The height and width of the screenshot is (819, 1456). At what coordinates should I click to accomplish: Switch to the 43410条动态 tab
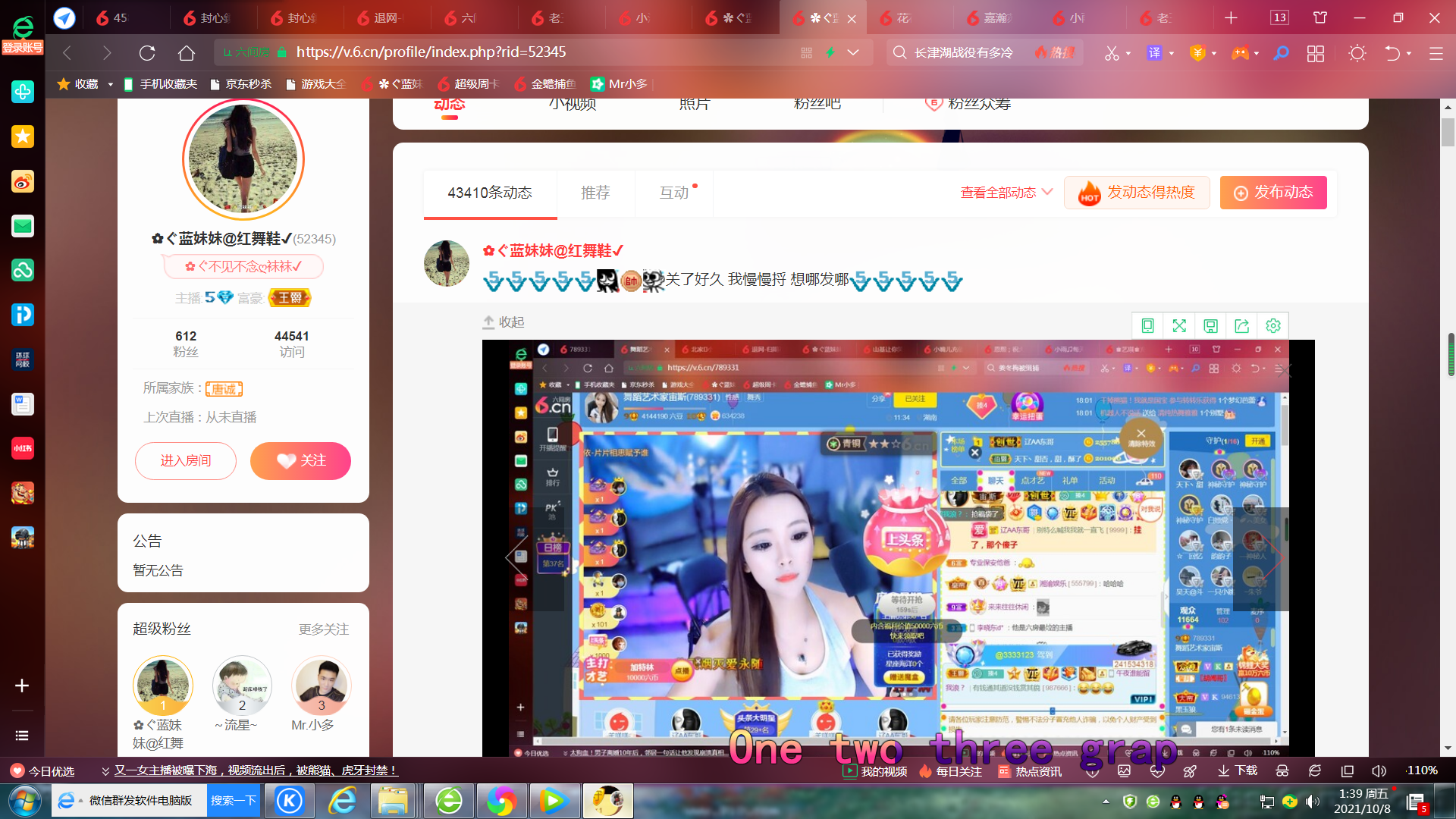pos(490,193)
